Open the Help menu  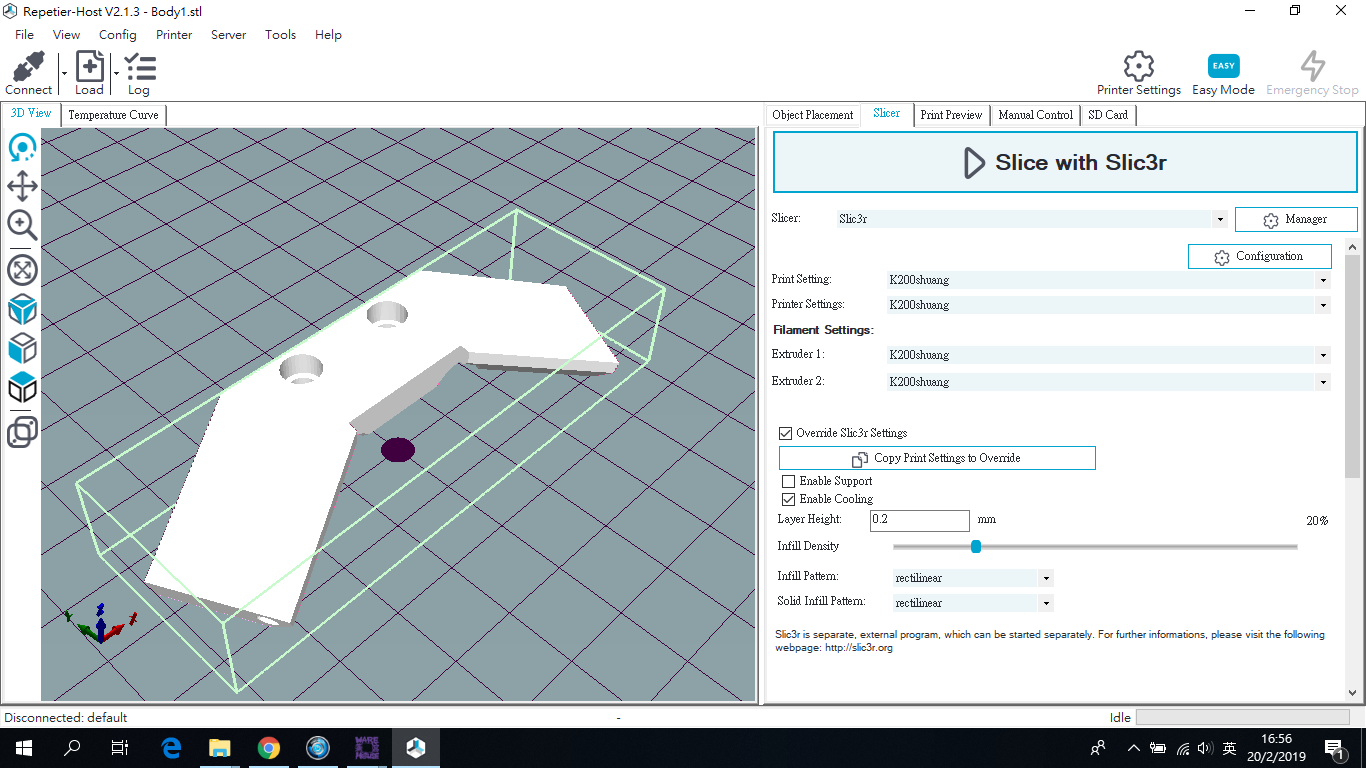tap(328, 34)
